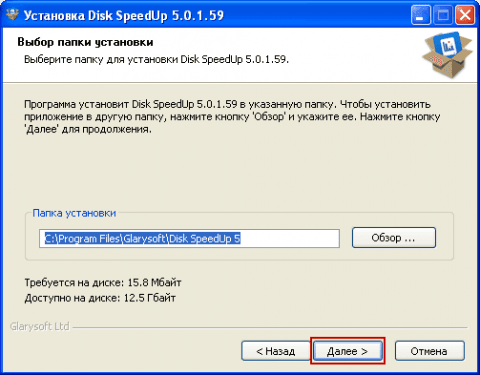The height and width of the screenshot is (375, 480).
Task: Click the box package icon in header
Action: (447, 55)
